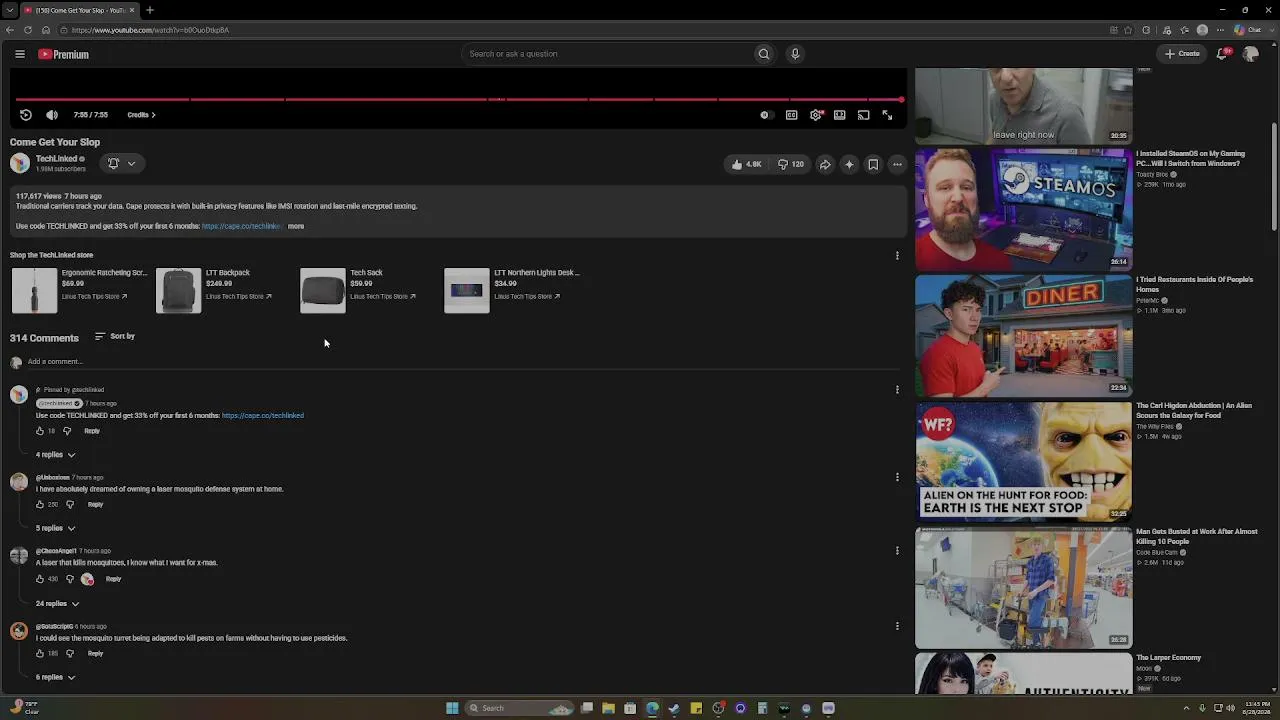Expand the 5 replies thread
The width and height of the screenshot is (1280, 720).
coord(56,528)
